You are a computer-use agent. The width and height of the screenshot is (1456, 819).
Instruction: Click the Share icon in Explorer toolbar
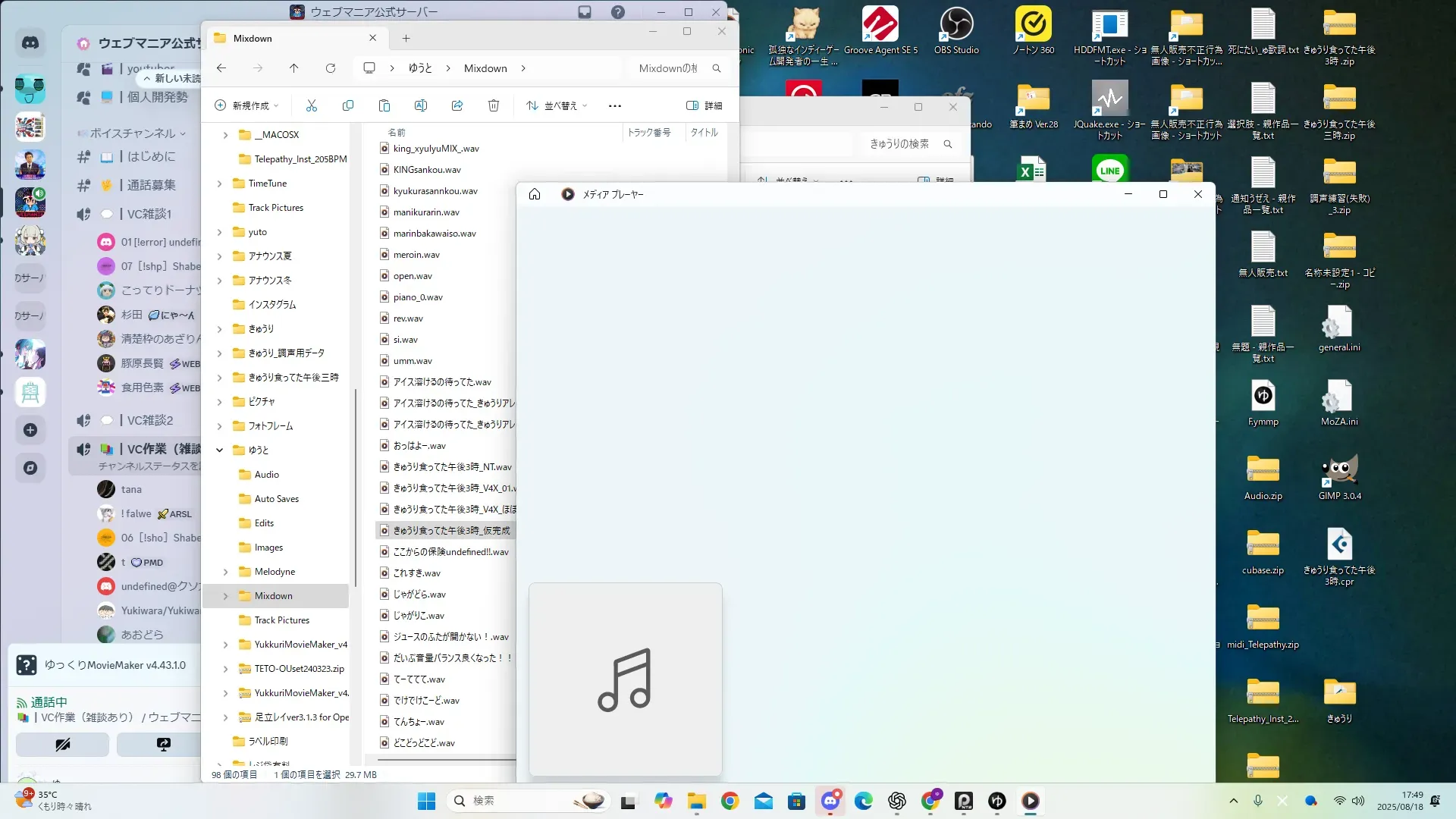(x=457, y=105)
